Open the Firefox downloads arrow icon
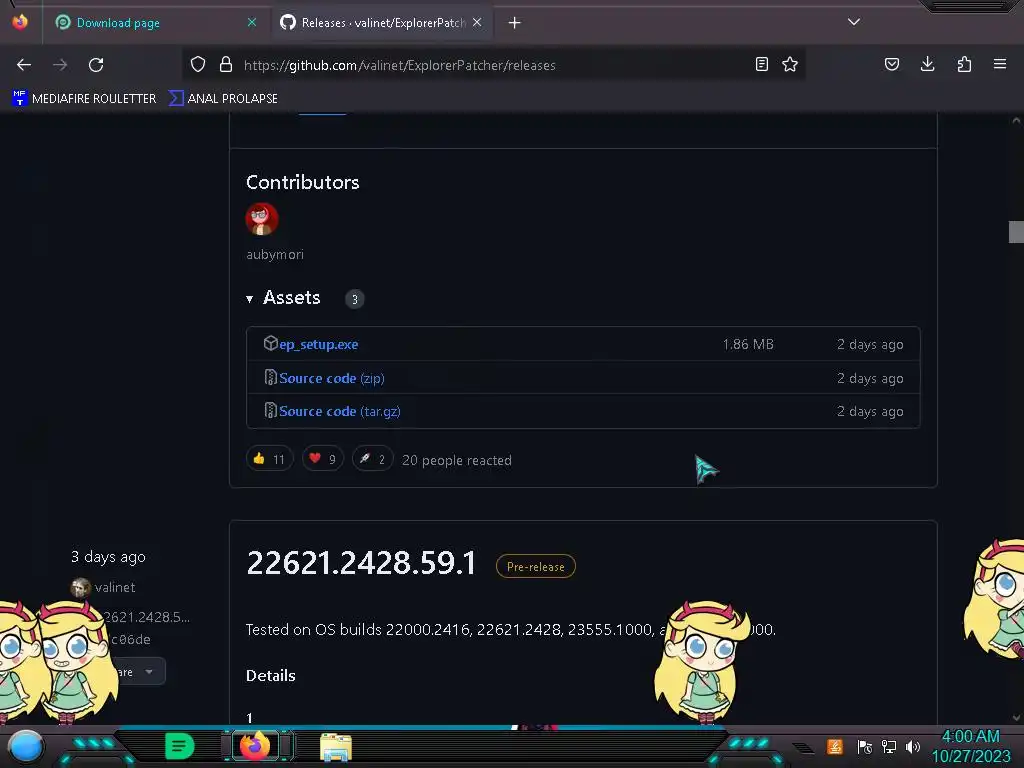Image resolution: width=1024 pixels, height=768 pixels. pyautogui.click(x=927, y=64)
